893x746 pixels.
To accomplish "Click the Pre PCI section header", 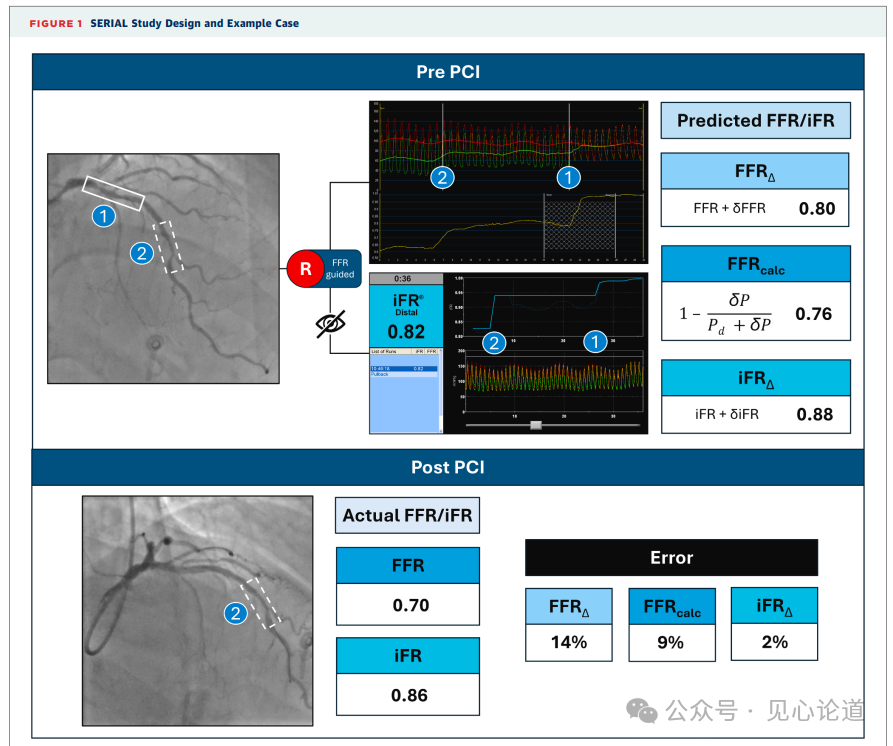I will click(449, 72).
